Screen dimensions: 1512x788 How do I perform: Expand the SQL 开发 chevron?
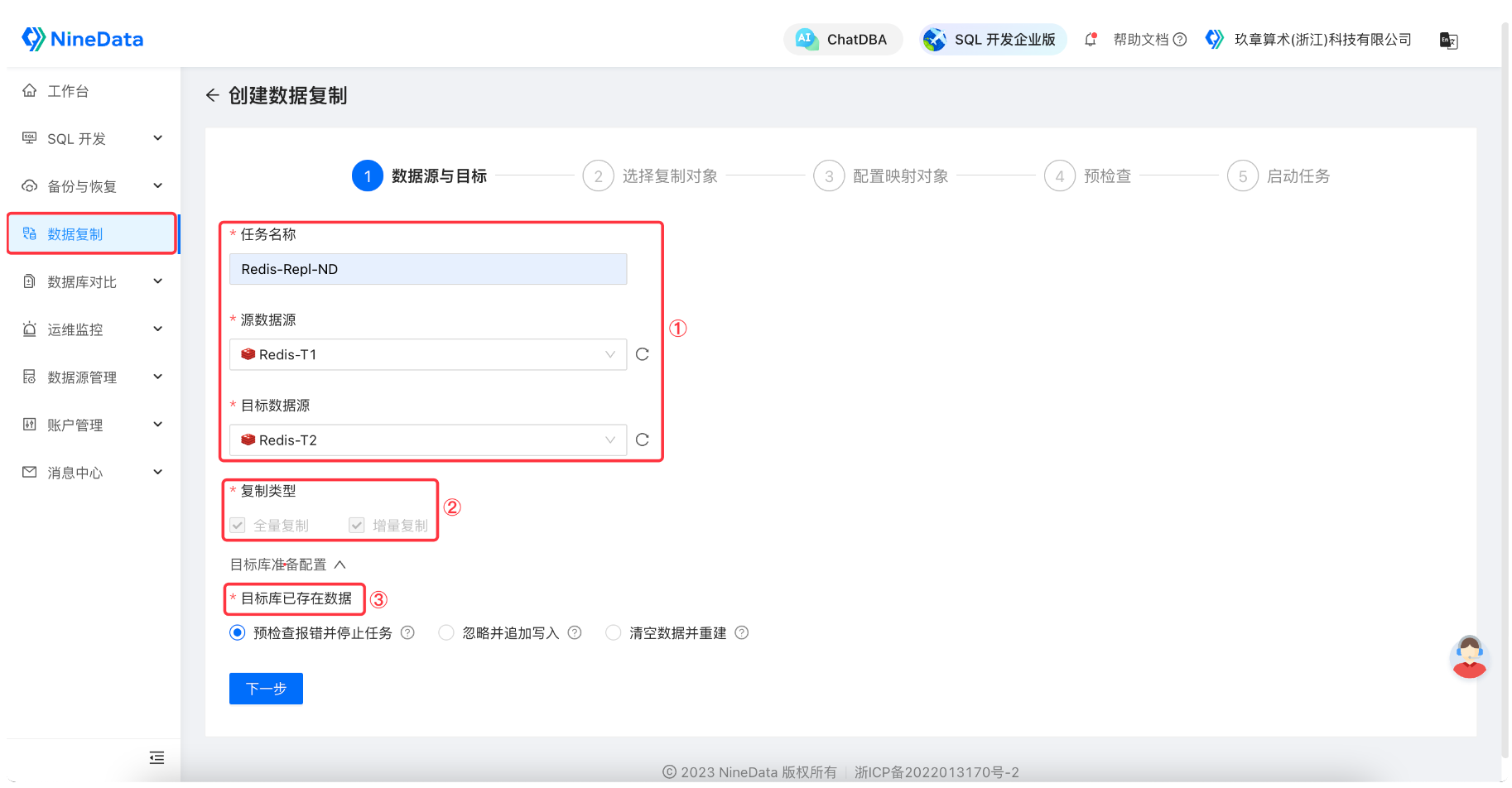click(157, 138)
